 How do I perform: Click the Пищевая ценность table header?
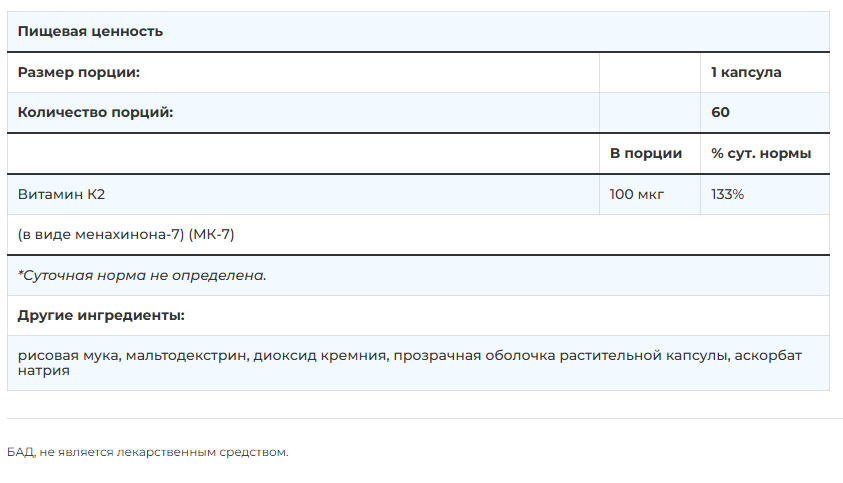[x=90, y=31]
